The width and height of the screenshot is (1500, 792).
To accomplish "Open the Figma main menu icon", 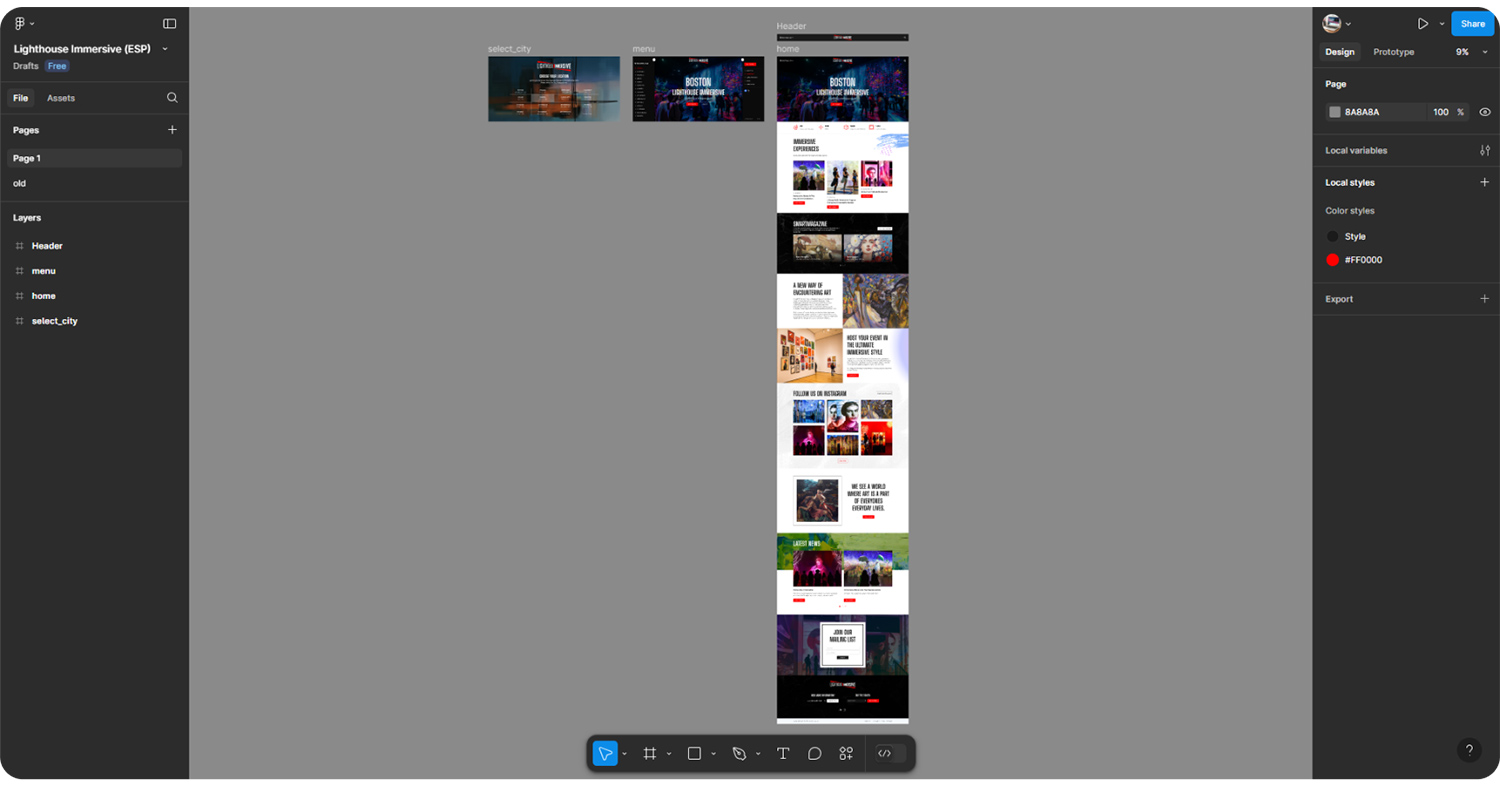I will pos(20,23).
